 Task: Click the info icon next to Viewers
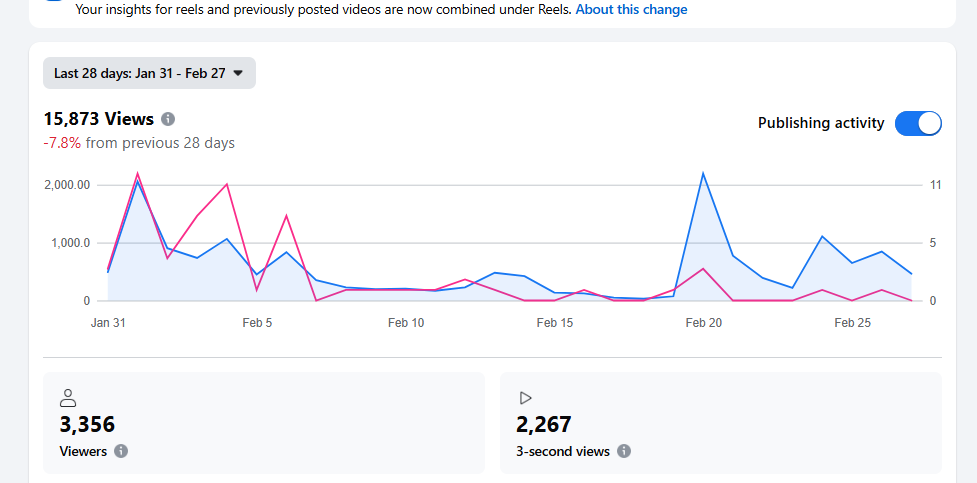[x=121, y=451]
